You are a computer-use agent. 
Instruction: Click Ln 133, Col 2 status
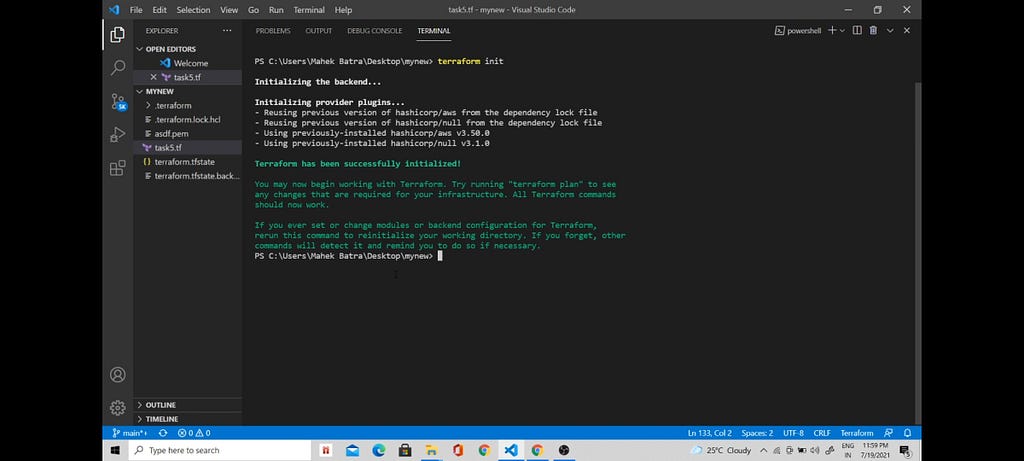(709, 433)
